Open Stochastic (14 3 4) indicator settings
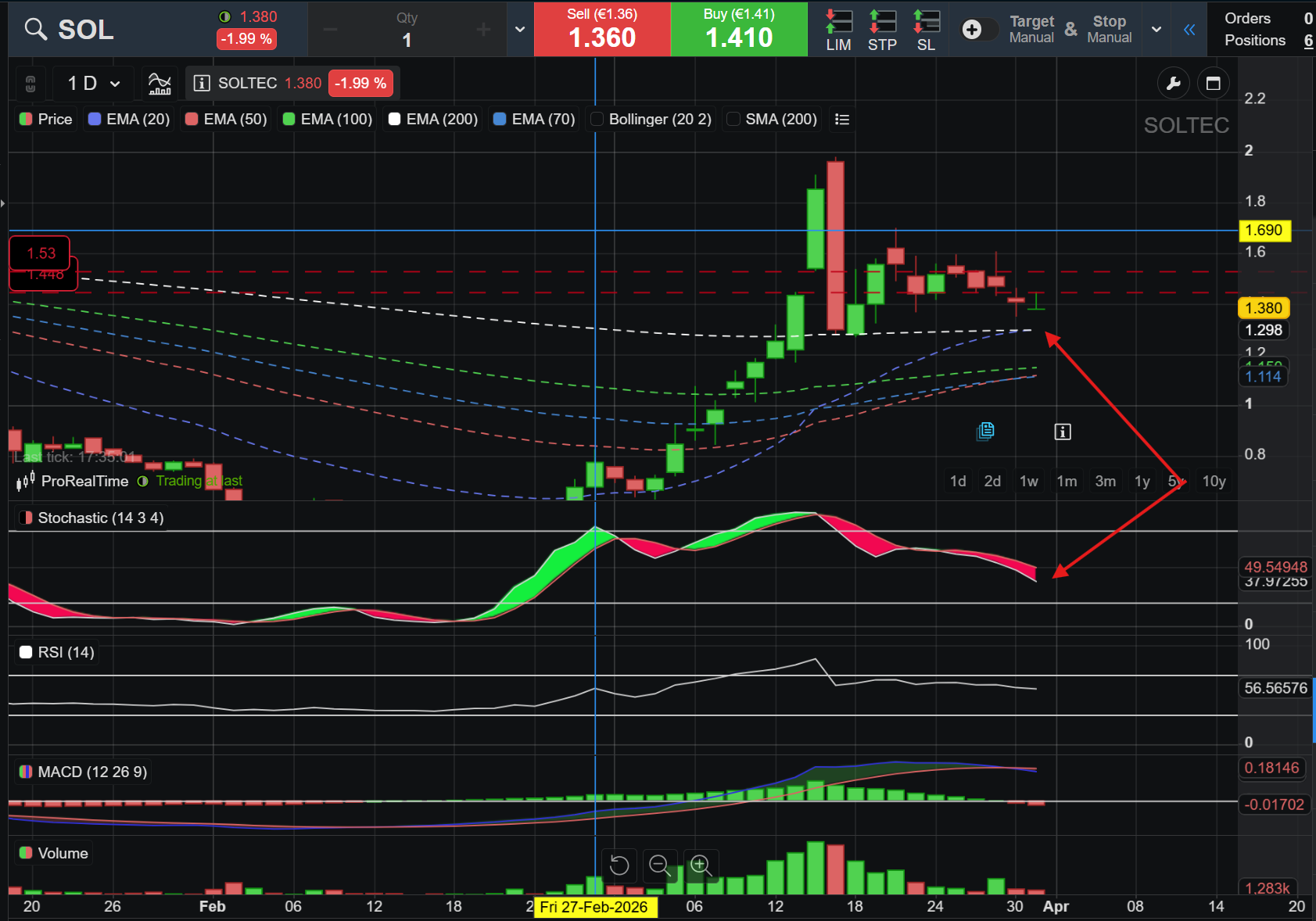The width and height of the screenshot is (1316, 921). [91, 518]
